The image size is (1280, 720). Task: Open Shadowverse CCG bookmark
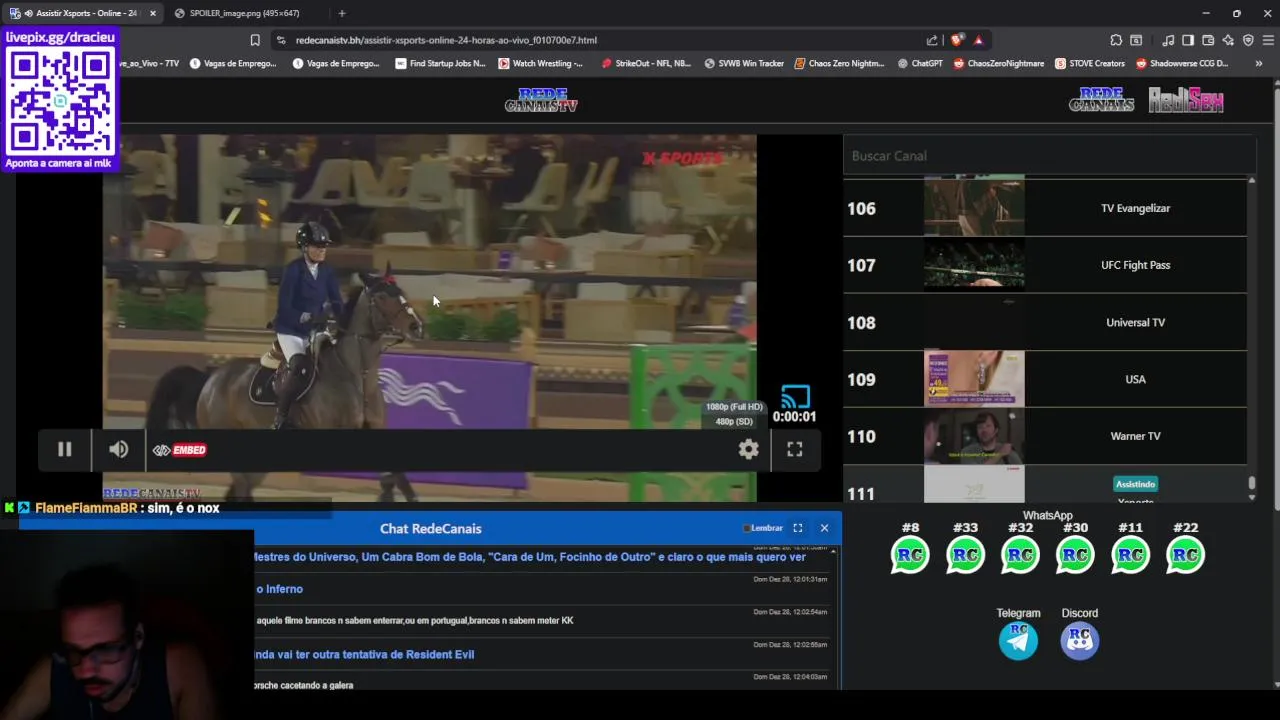[x=1181, y=63]
